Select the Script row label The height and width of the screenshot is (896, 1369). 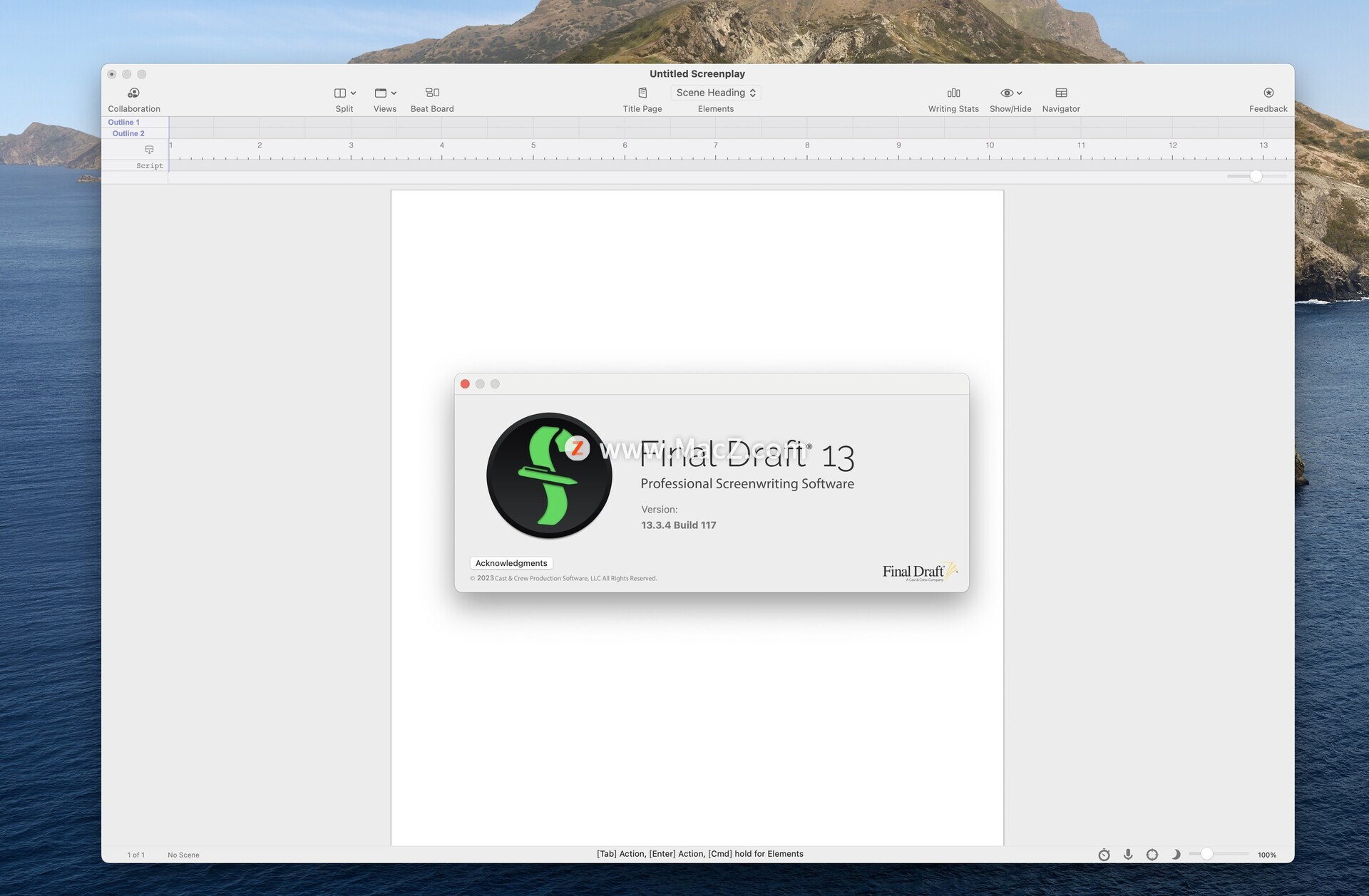pos(150,165)
